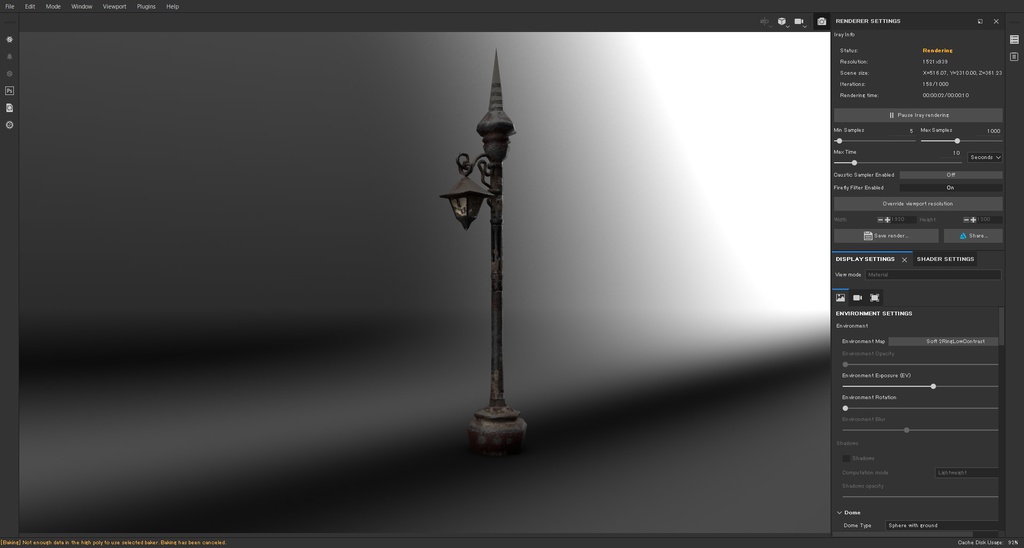Open the Window menu
Screen dimensions: 1024x548
tap(82, 7)
